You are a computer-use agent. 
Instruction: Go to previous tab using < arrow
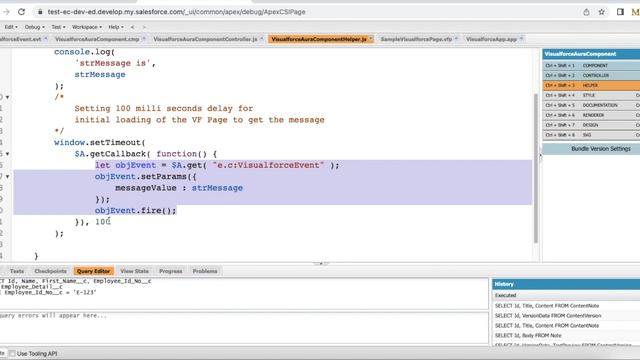[x=132, y=27]
